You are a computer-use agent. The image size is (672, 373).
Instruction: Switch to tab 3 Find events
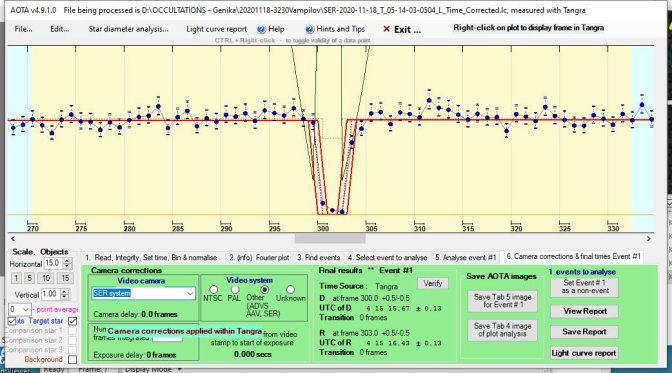coord(318,257)
